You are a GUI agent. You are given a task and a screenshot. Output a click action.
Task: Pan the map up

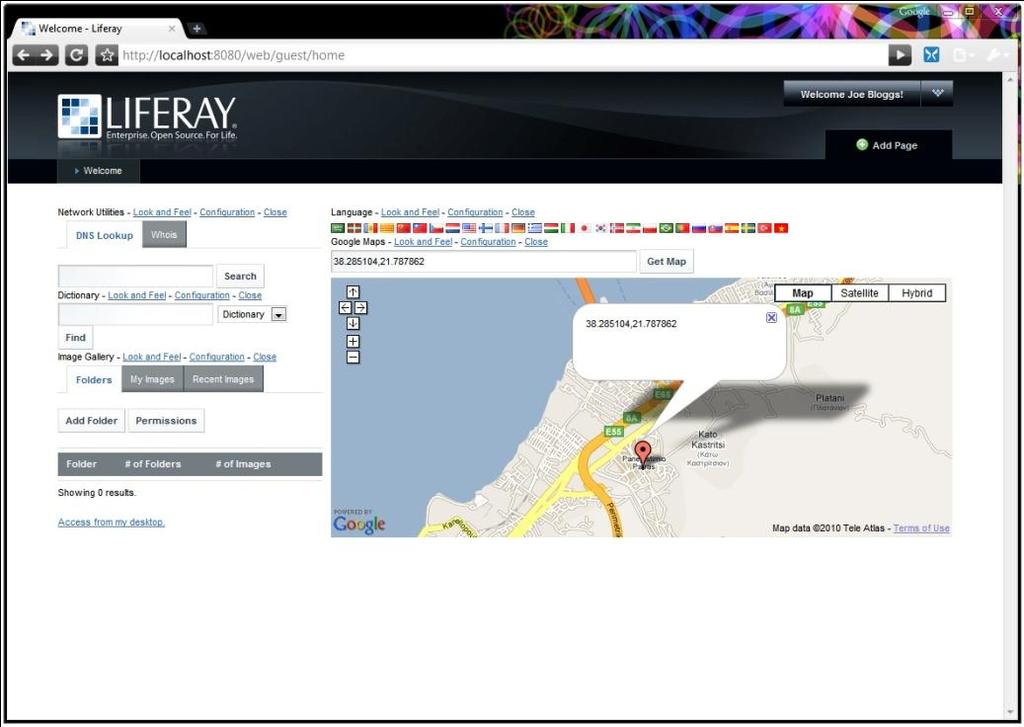pos(353,292)
